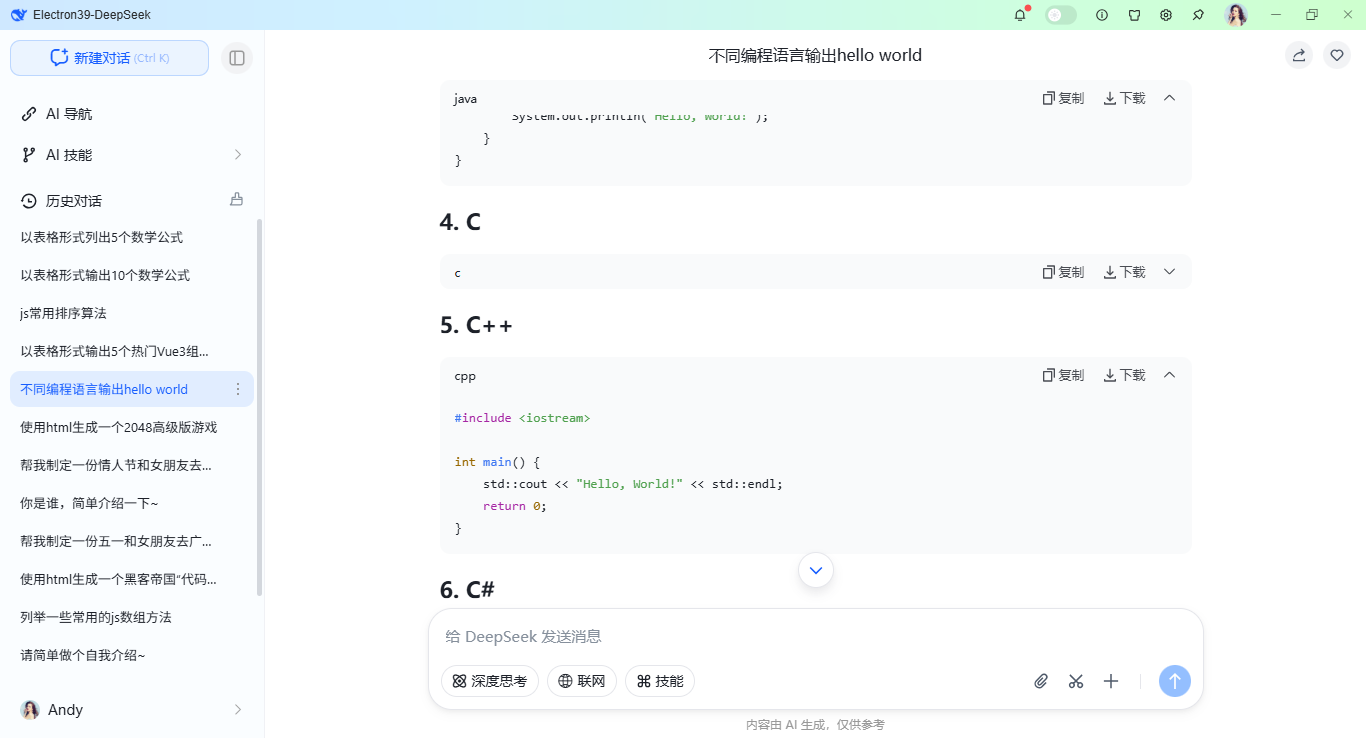Viewport: 1366px width, 738px height.
Task: Open the theme/skin icon next to settings
Action: coord(1133,15)
